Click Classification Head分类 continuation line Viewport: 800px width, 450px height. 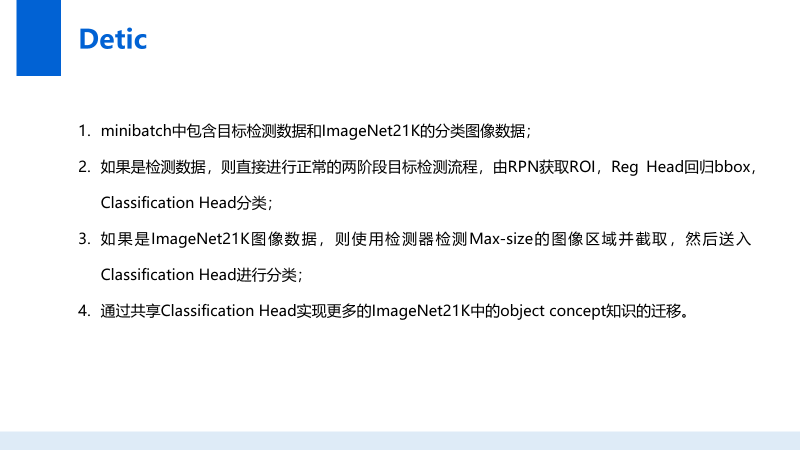click(x=184, y=203)
